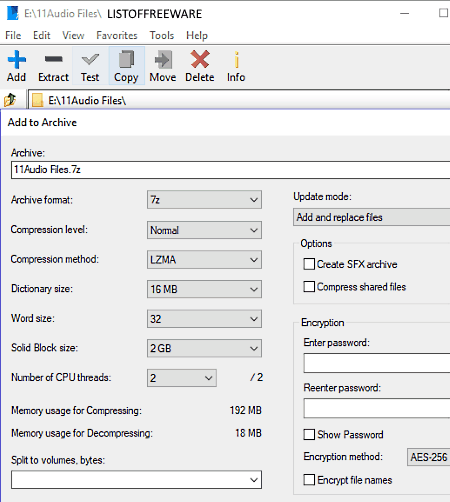Screen dimensions: 450x502
Task: Enable Encrypt file names option
Action: click(x=309, y=480)
